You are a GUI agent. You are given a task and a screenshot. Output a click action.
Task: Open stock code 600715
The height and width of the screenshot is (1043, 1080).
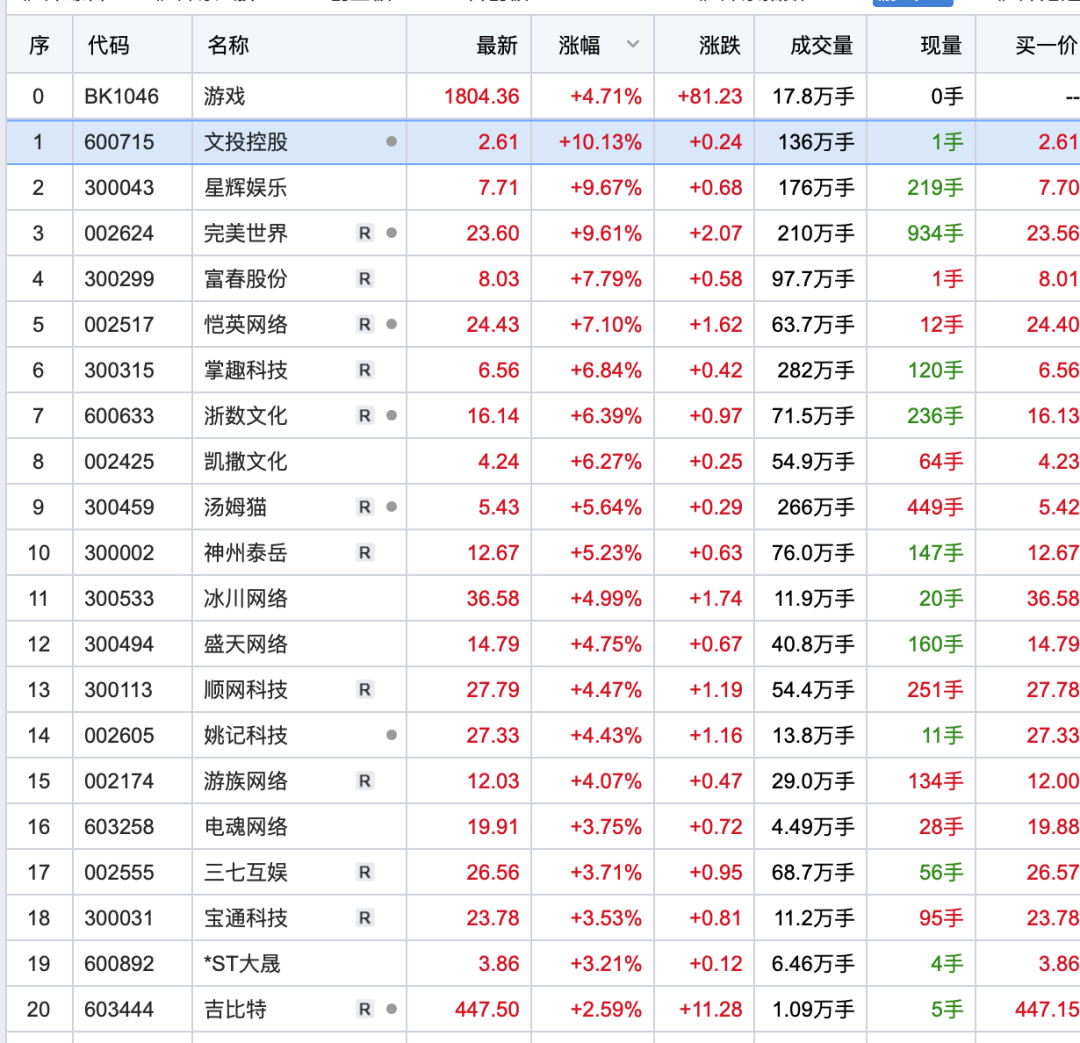click(119, 142)
